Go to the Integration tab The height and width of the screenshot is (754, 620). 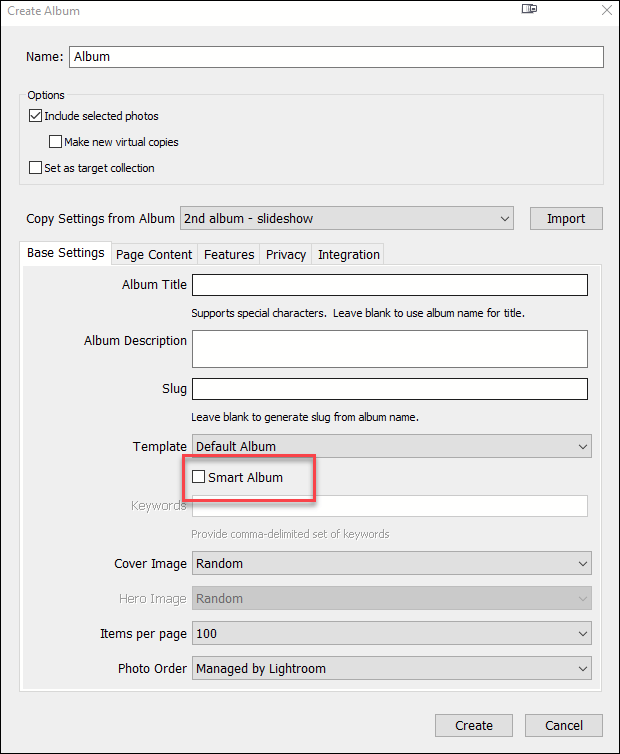[x=349, y=254]
